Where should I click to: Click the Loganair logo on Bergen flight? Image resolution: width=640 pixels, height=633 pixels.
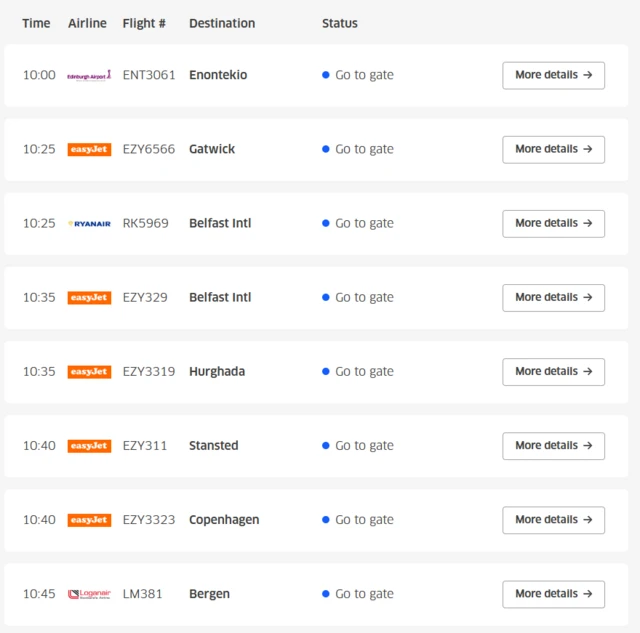pyautogui.click(x=89, y=594)
